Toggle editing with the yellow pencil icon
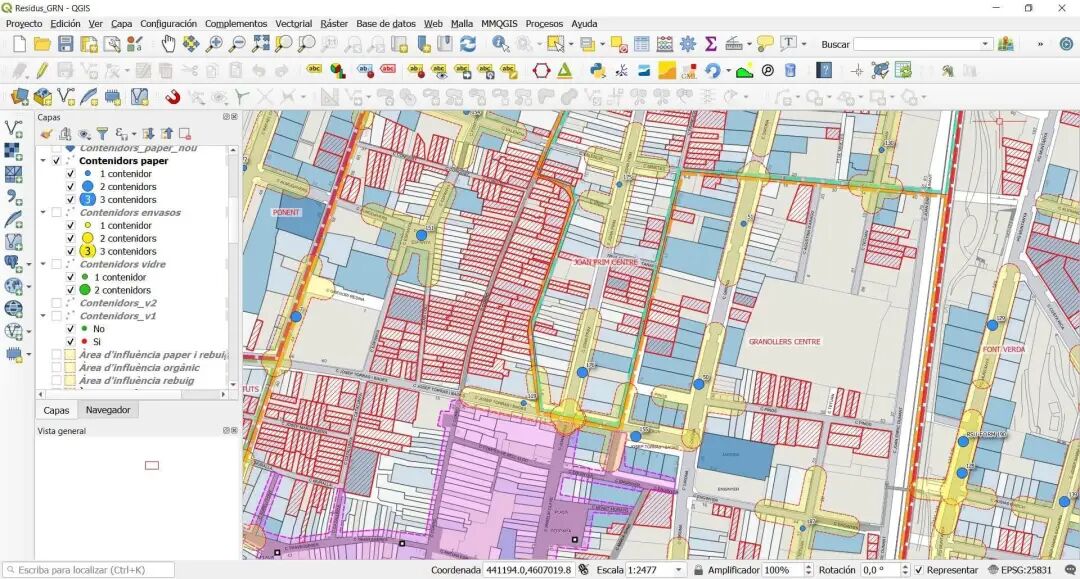Screen dimensions: 1080x579 (x=42, y=70)
